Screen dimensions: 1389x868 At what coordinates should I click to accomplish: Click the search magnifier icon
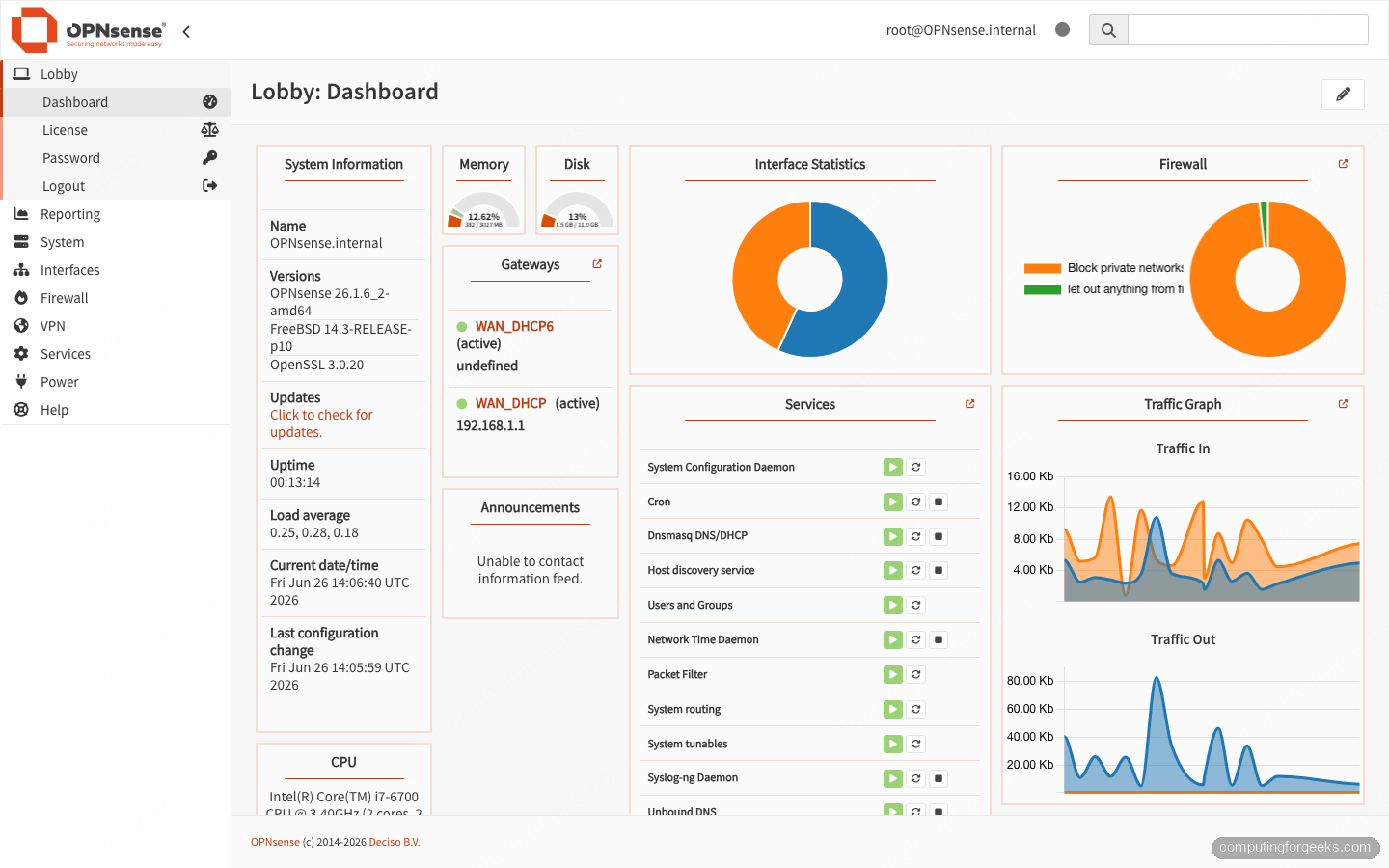[x=1108, y=30]
